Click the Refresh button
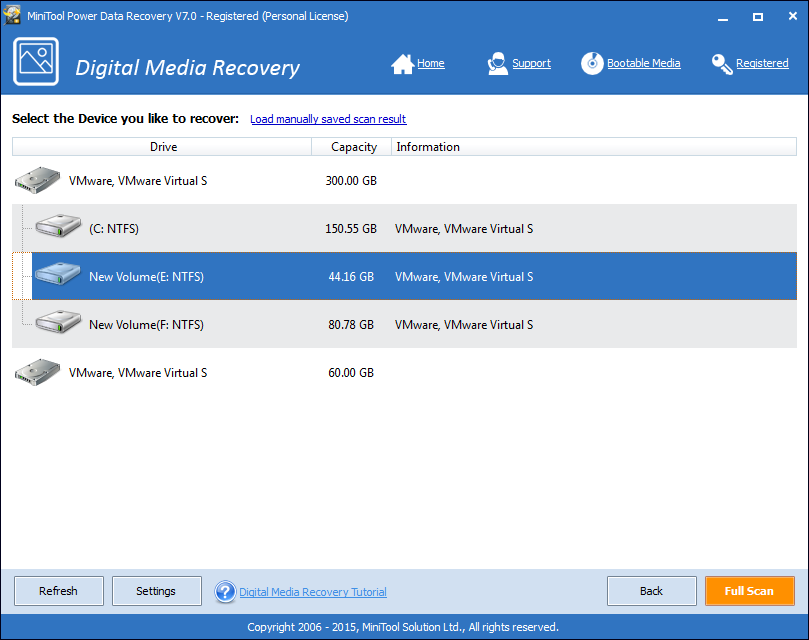 (x=59, y=591)
